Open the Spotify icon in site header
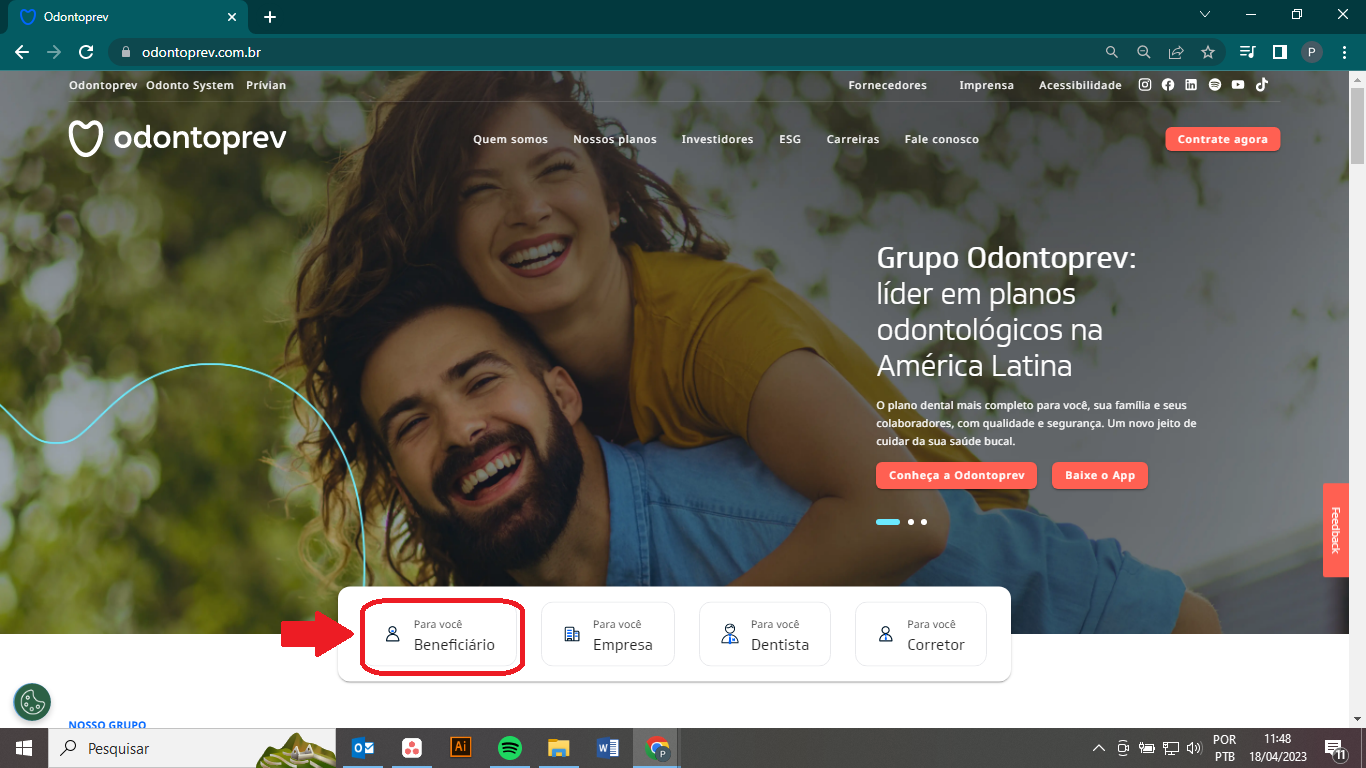The image size is (1366, 768). 1215,85
